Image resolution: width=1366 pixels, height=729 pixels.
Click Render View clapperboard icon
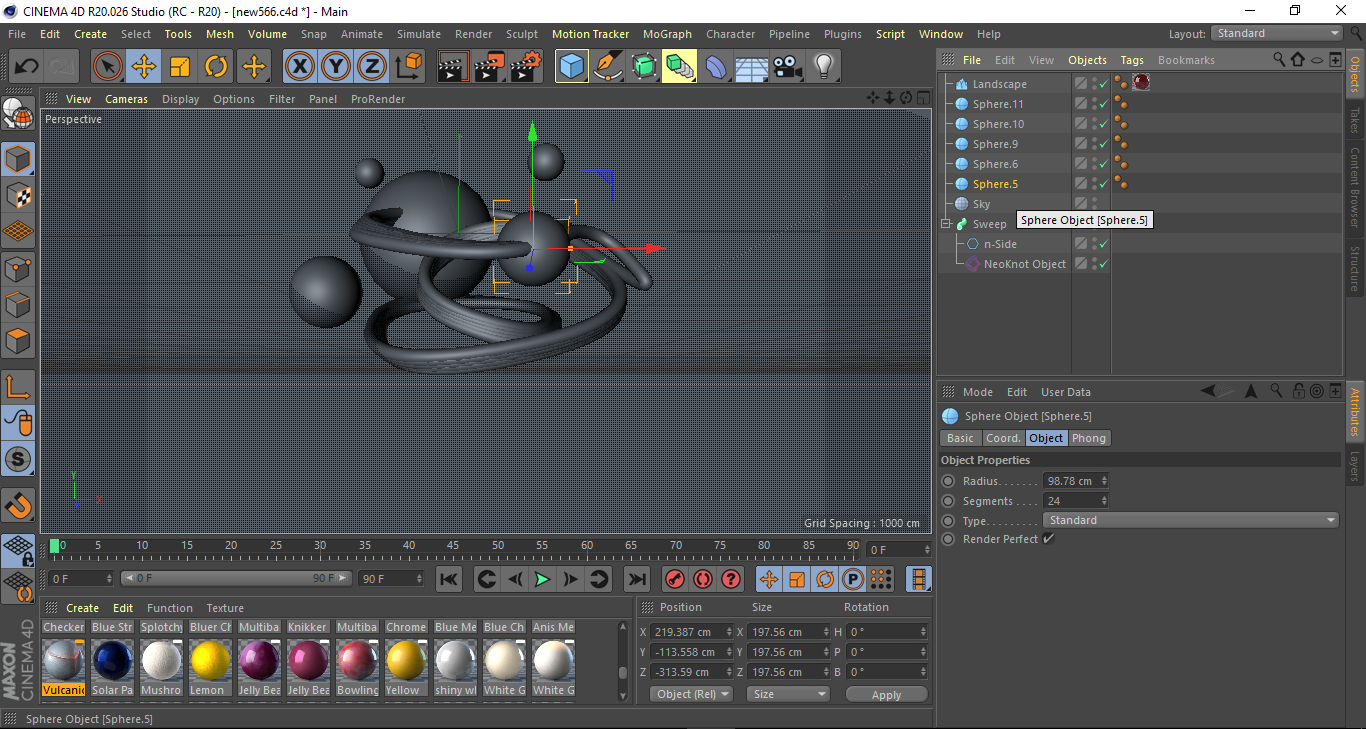click(x=454, y=67)
